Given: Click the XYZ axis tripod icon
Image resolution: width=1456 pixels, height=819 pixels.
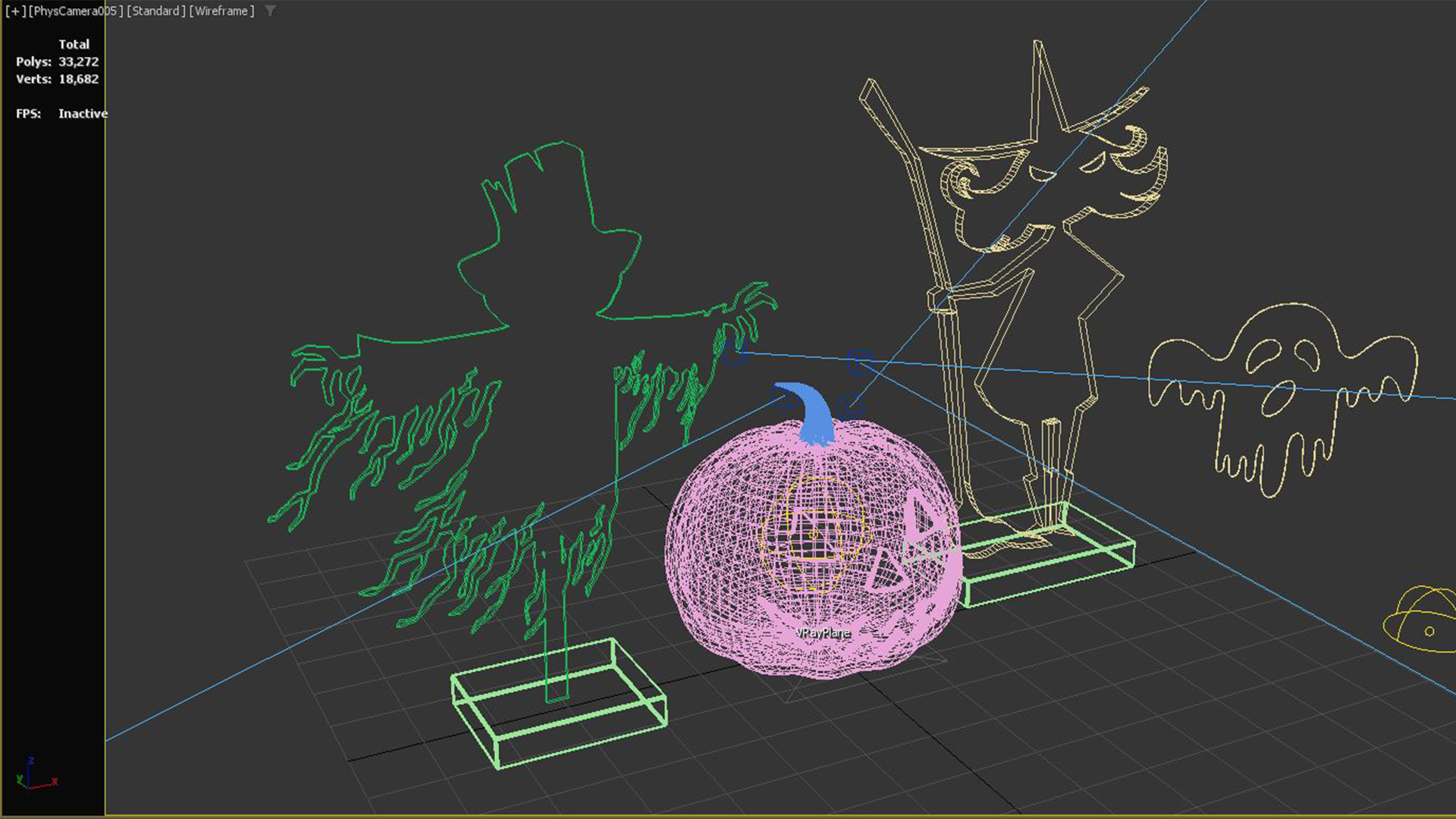Looking at the screenshot, I should pyautogui.click(x=30, y=777).
